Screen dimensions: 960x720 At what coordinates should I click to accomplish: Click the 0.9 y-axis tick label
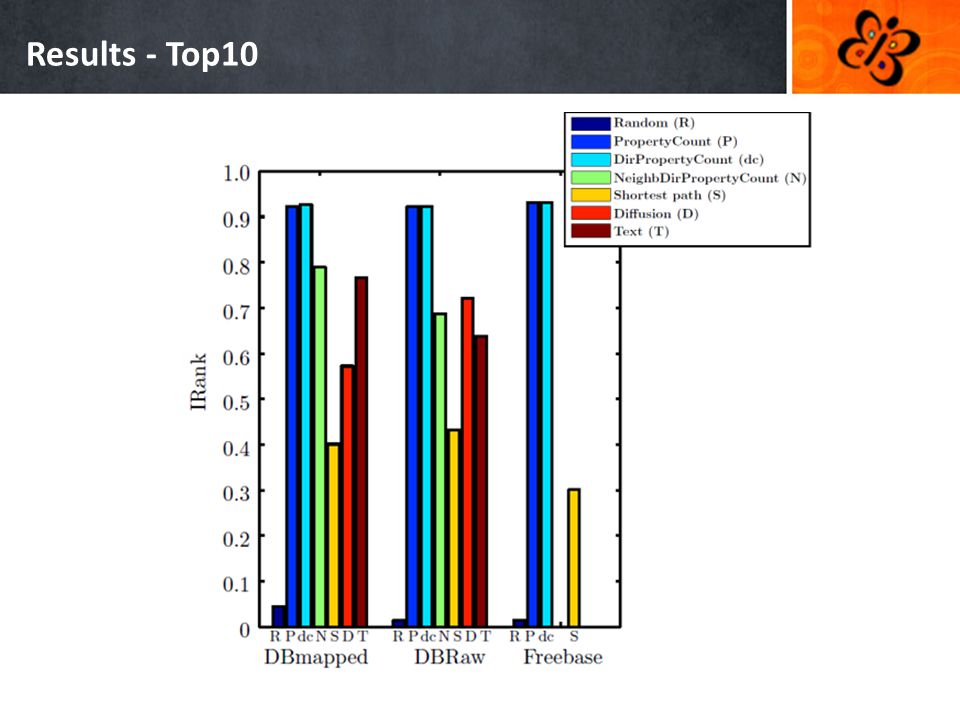click(236, 219)
